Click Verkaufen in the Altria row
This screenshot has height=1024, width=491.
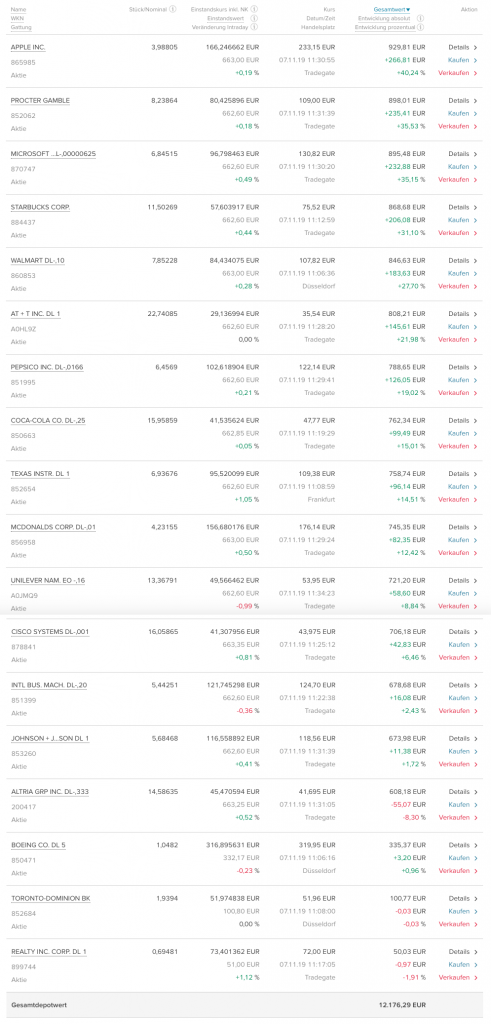pos(458,818)
